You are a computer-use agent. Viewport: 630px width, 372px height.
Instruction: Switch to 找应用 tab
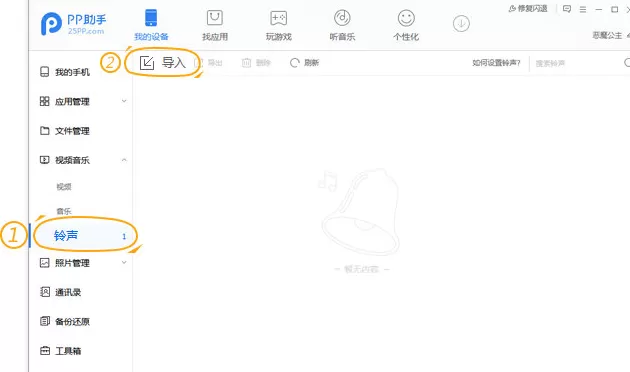(x=215, y=26)
